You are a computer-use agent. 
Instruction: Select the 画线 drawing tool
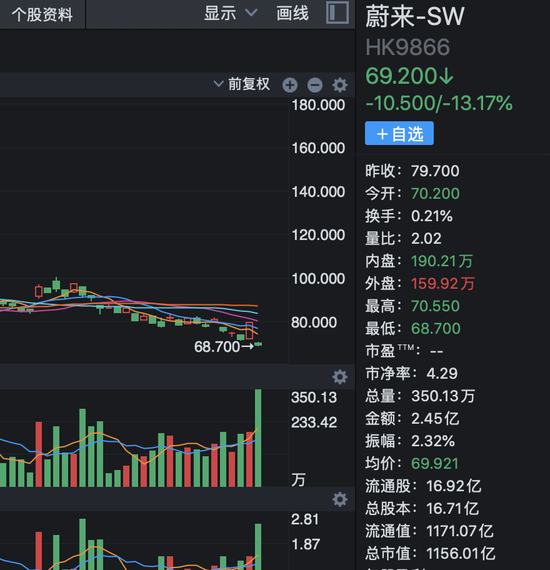[x=292, y=14]
